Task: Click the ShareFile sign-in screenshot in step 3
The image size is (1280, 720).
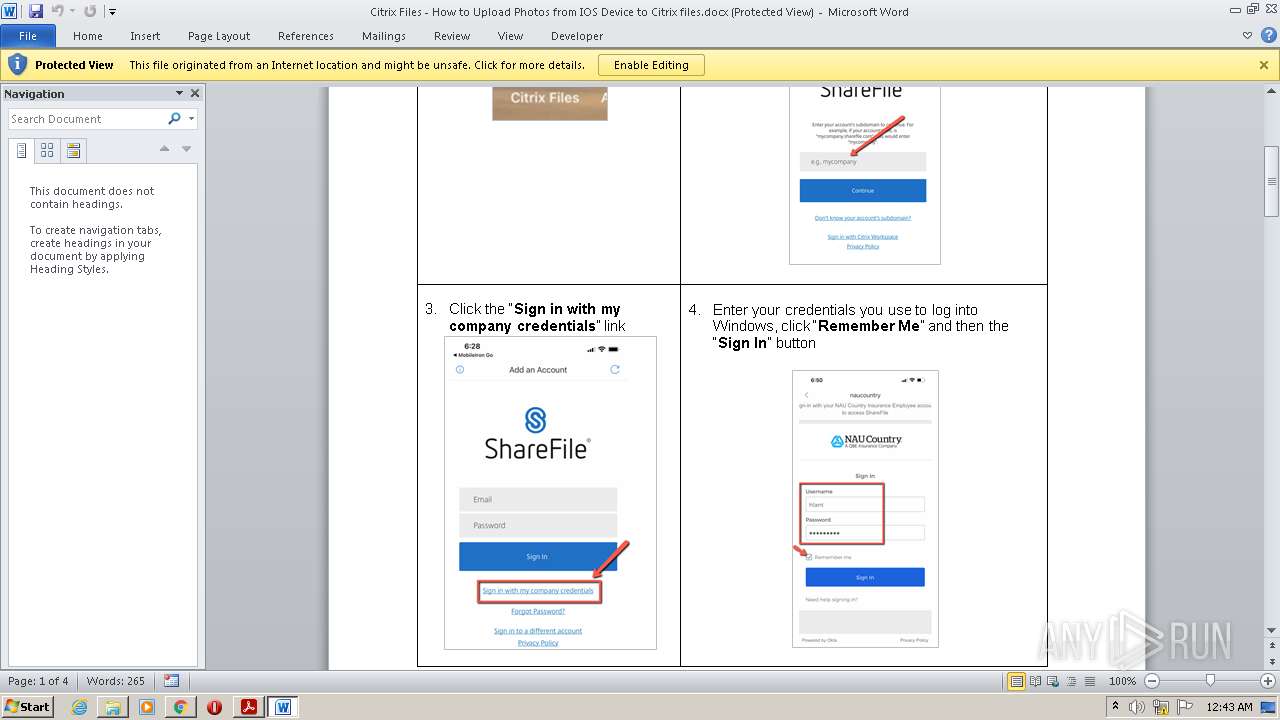Action: tap(550, 493)
